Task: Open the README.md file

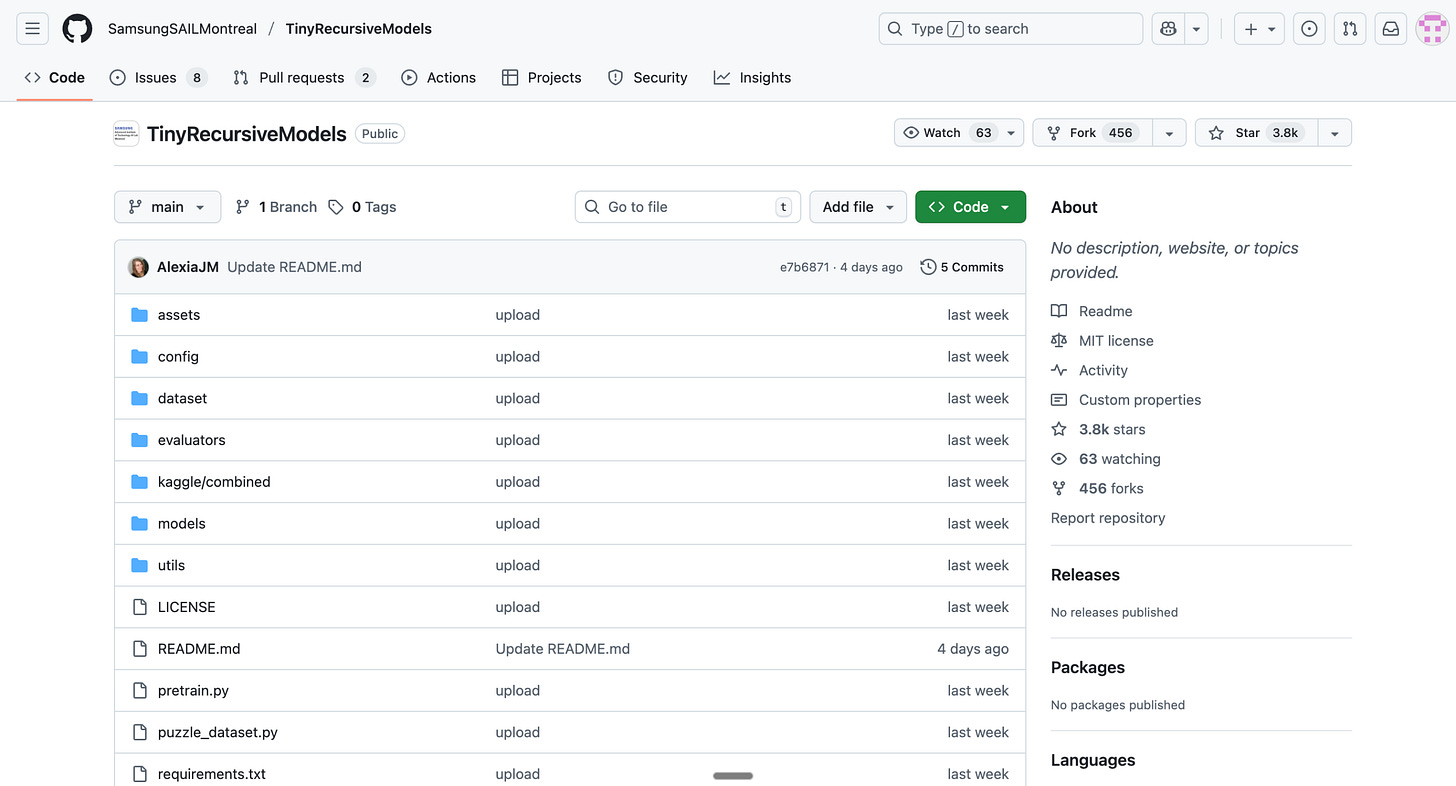Action: point(199,649)
